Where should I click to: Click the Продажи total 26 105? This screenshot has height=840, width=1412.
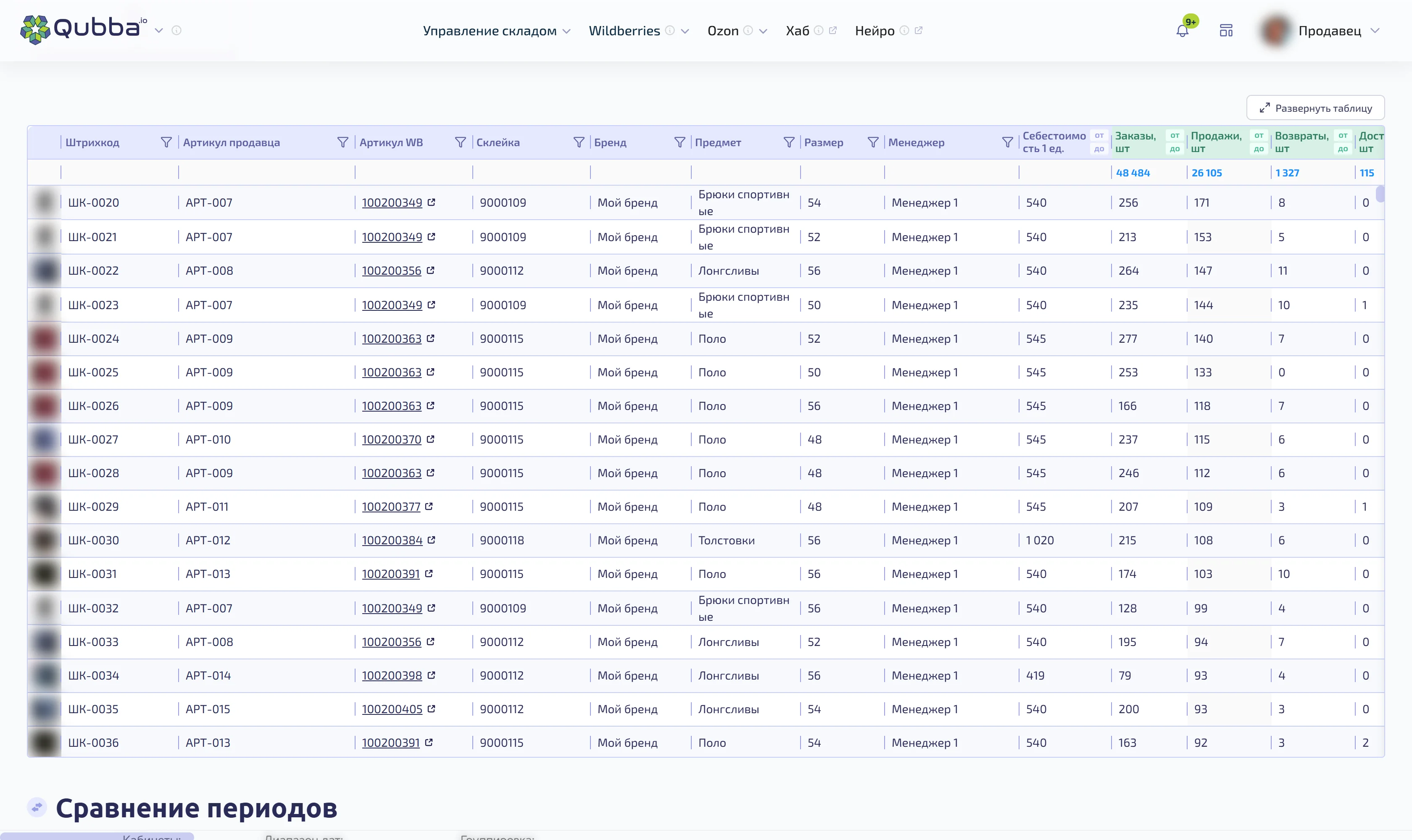(x=1207, y=173)
